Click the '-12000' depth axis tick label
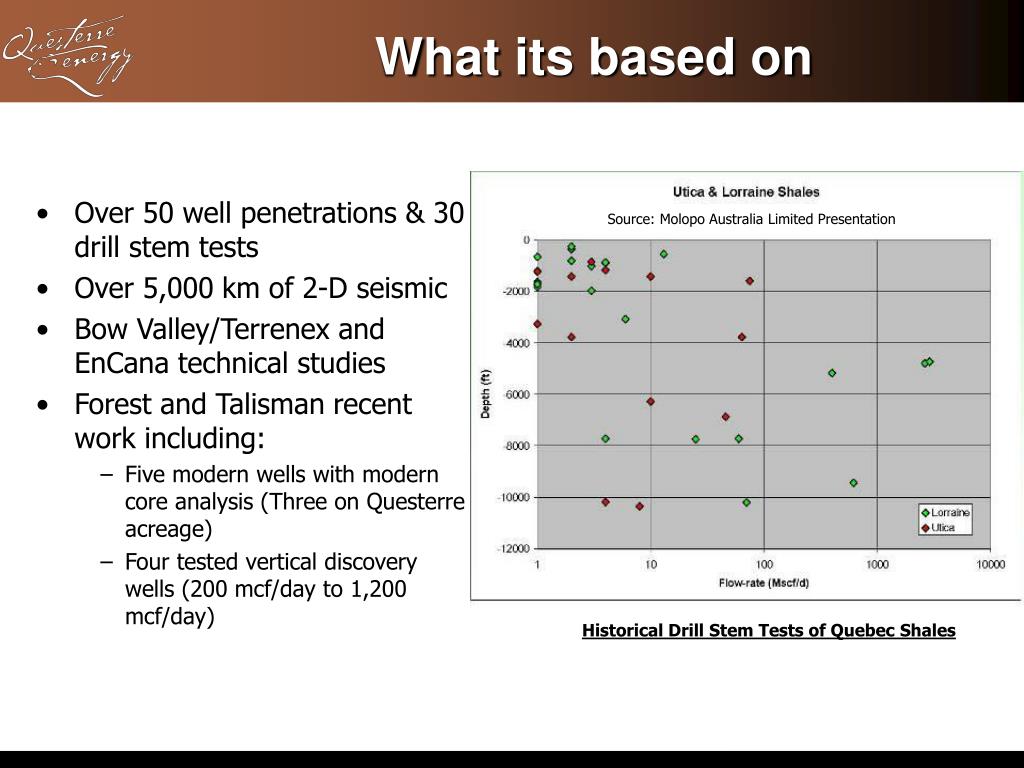Image resolution: width=1024 pixels, height=768 pixels. [x=513, y=549]
